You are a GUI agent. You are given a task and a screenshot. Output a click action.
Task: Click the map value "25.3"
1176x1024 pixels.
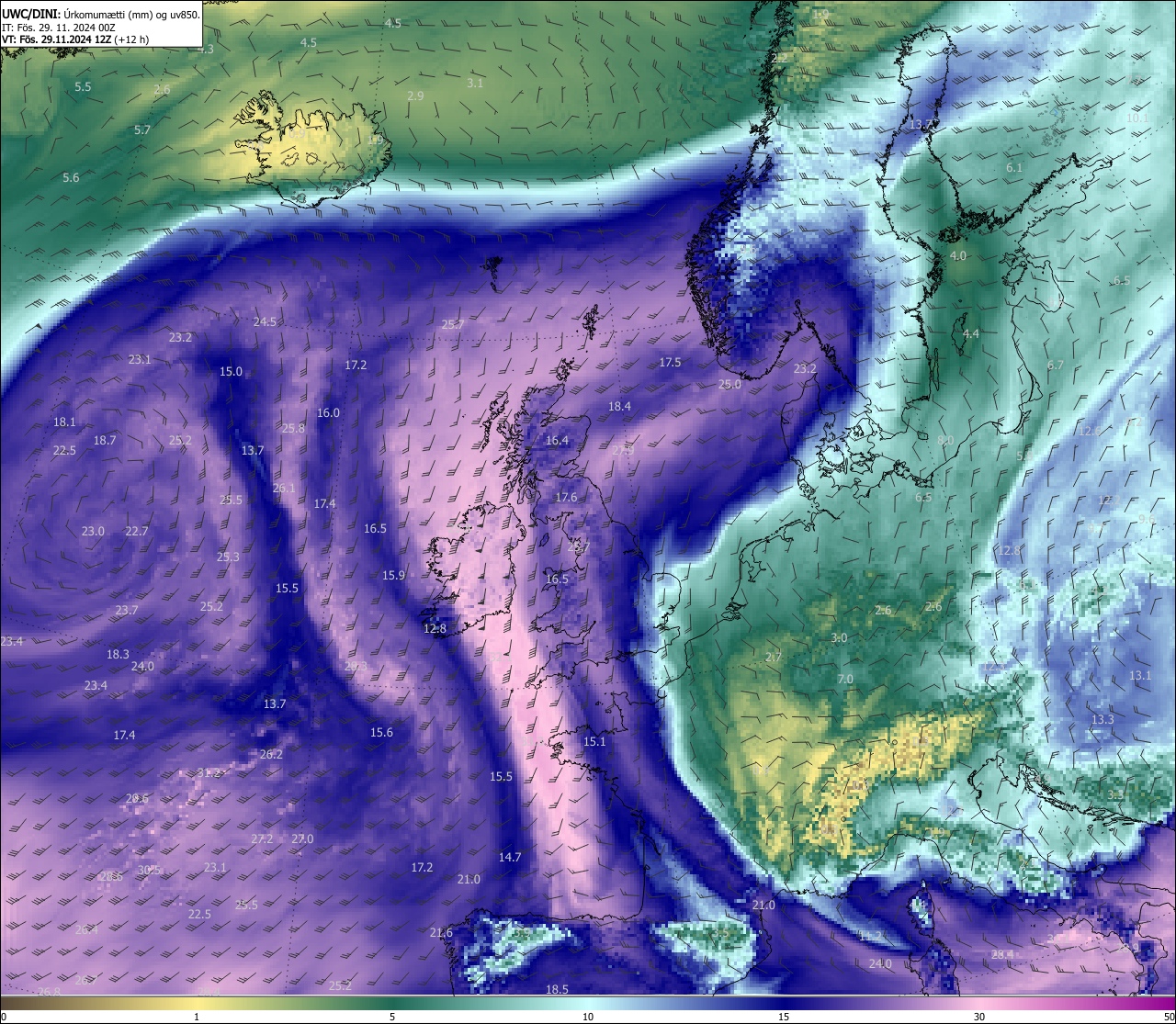tap(228, 557)
